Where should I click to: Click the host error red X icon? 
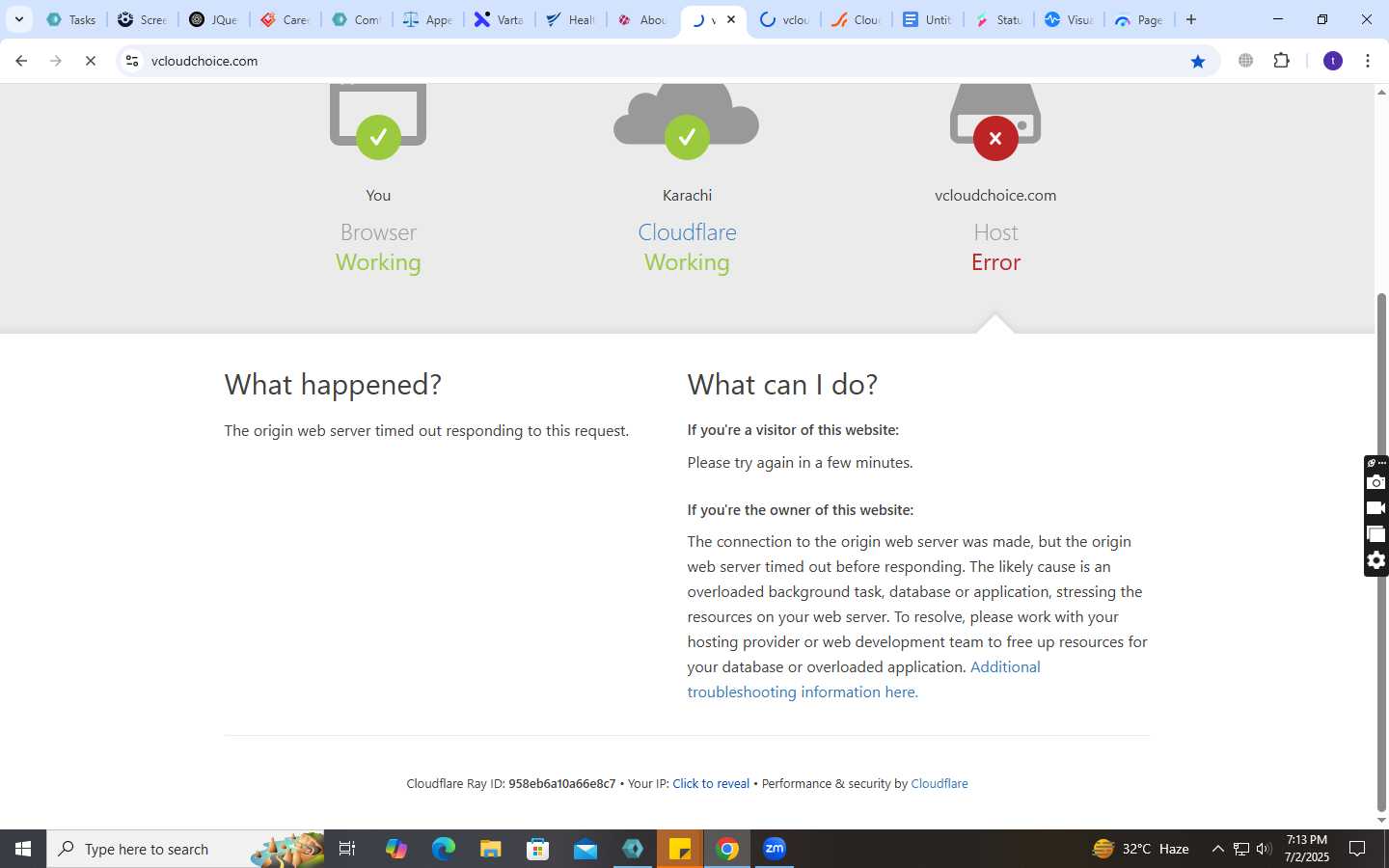[995, 138]
